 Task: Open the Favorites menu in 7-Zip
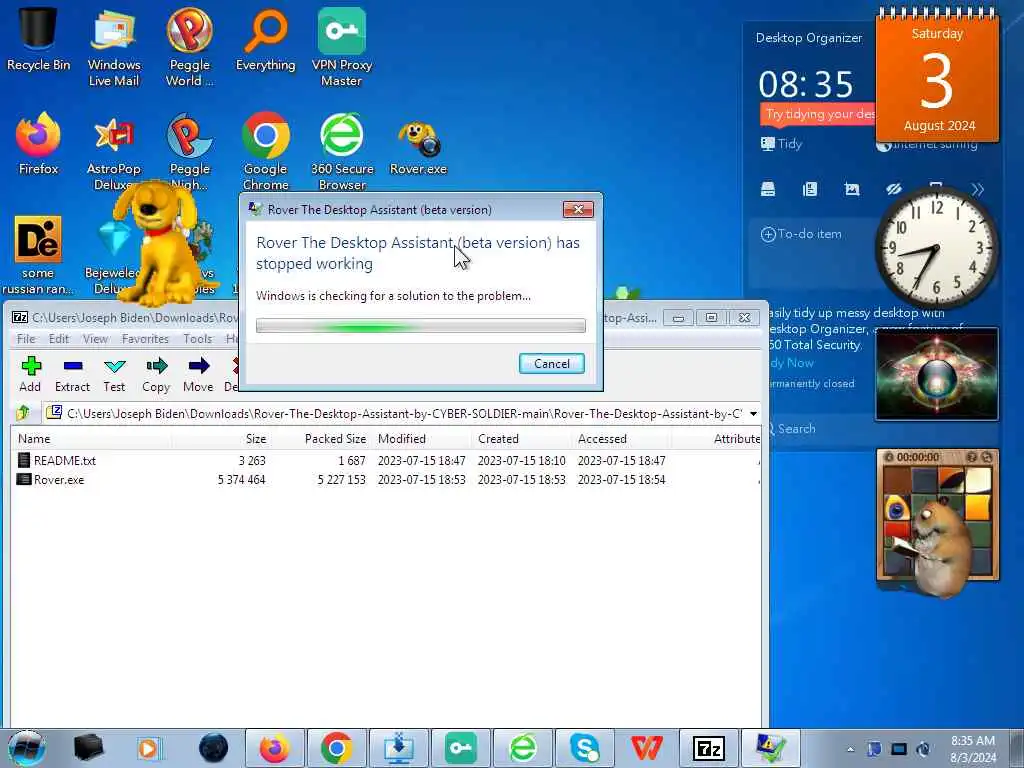[145, 338]
